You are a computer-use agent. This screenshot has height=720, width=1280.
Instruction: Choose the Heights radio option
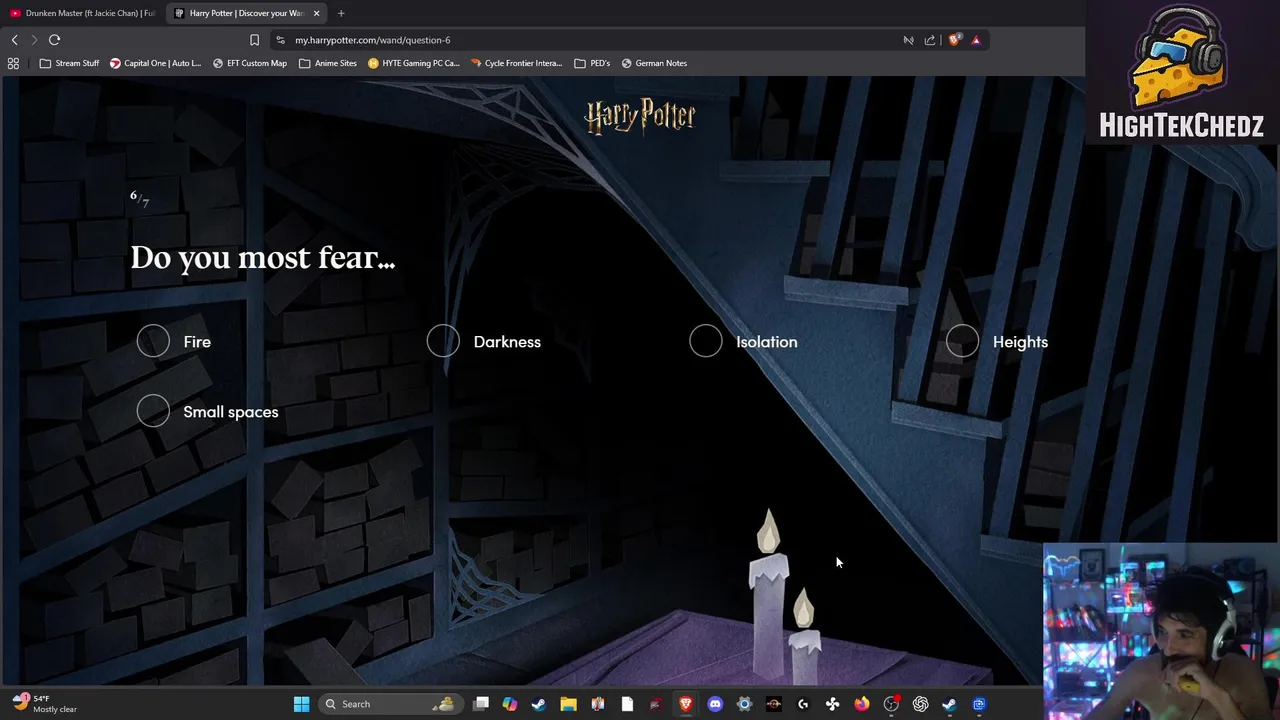click(x=963, y=342)
